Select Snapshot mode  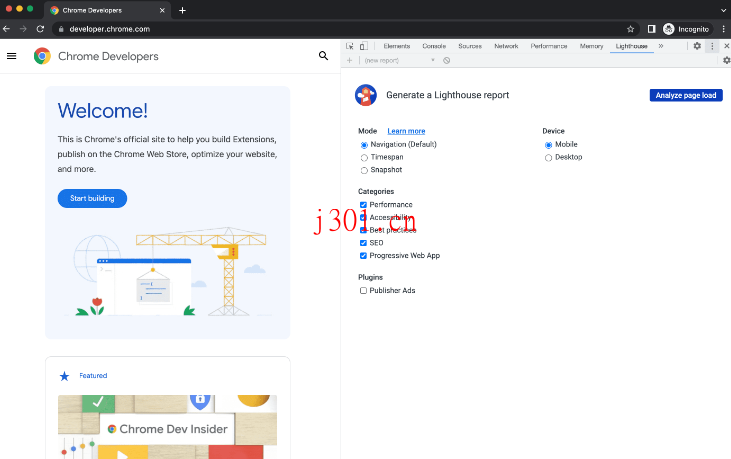coord(364,171)
